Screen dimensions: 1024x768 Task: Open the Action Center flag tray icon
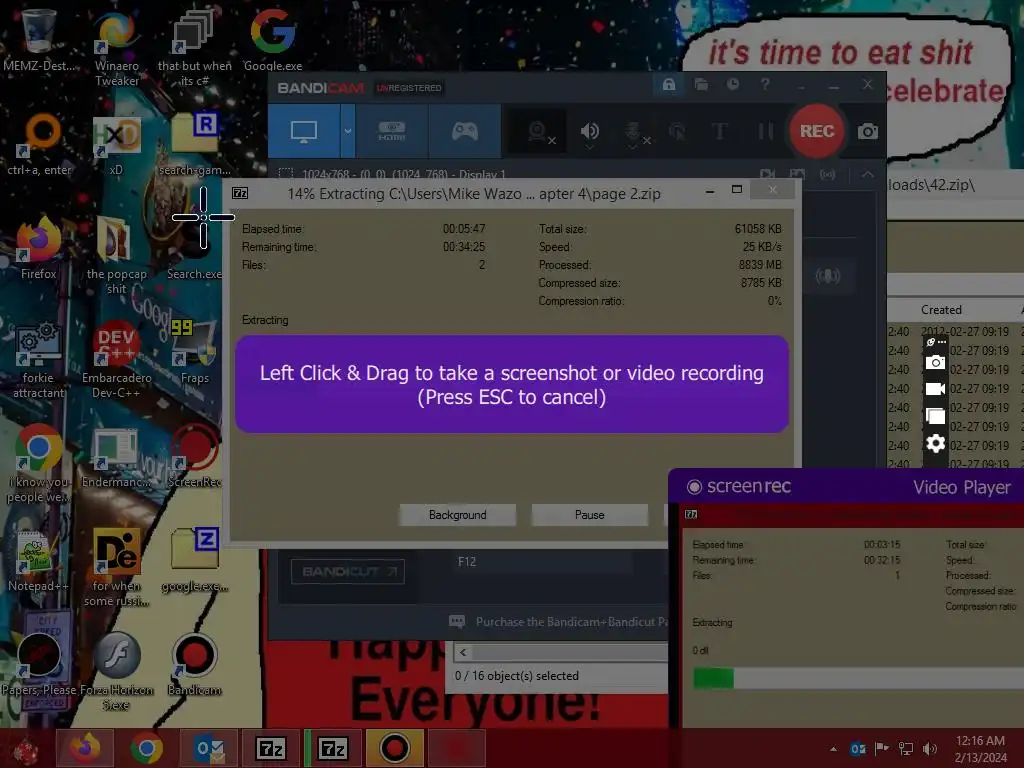coord(882,749)
